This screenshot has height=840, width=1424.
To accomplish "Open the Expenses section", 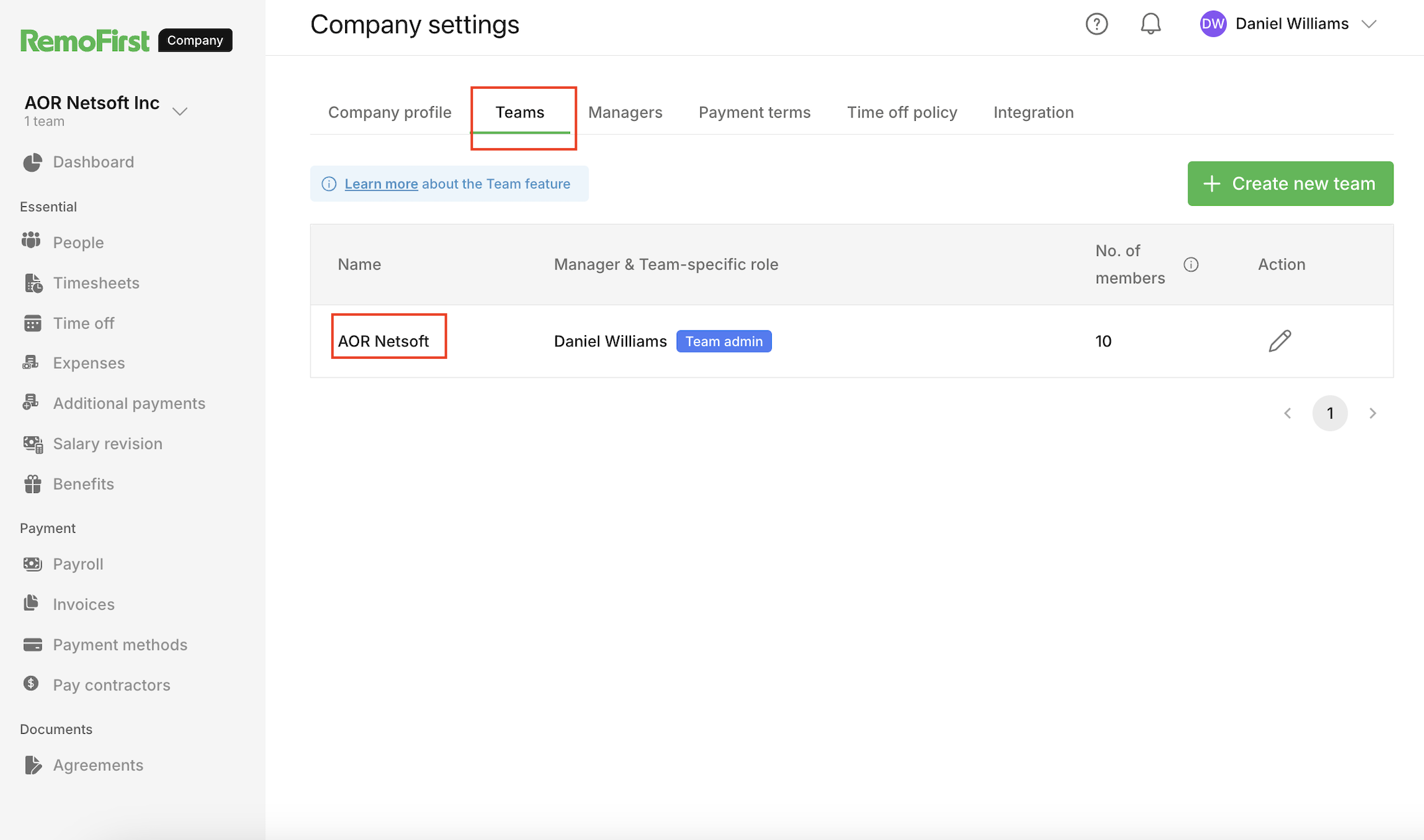I will click(89, 363).
